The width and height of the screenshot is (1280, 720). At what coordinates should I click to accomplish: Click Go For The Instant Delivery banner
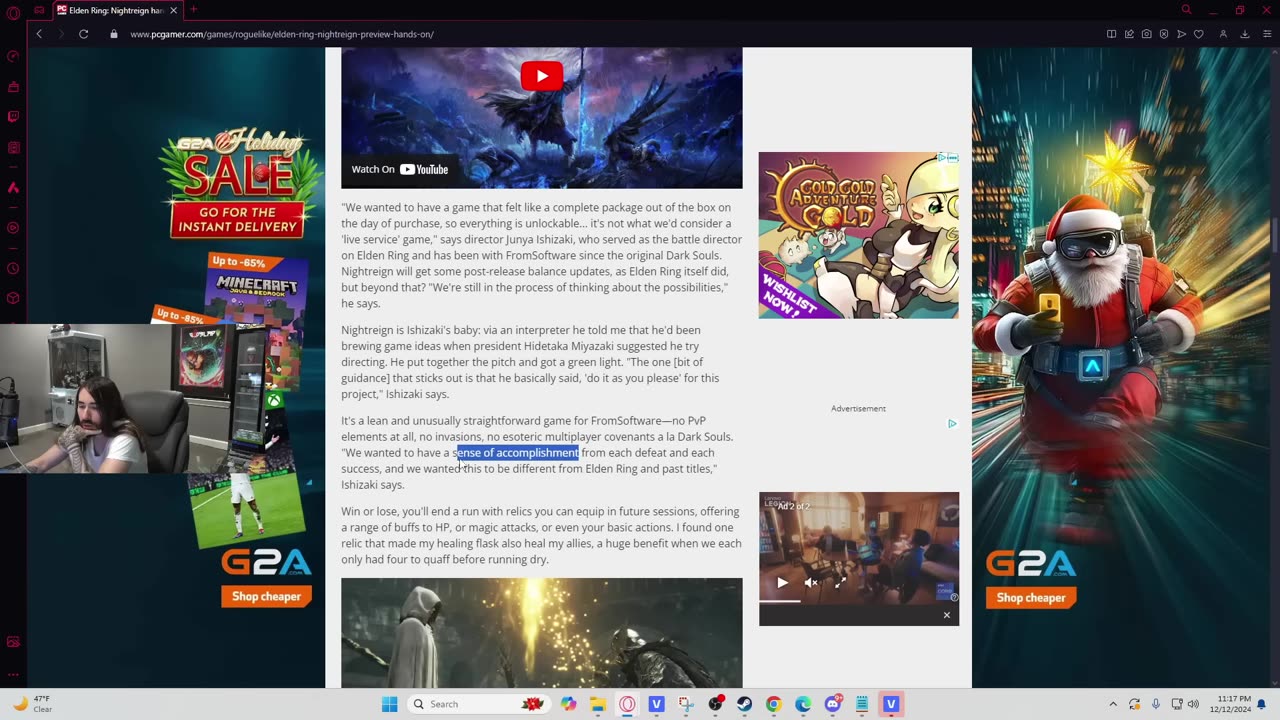(236, 220)
